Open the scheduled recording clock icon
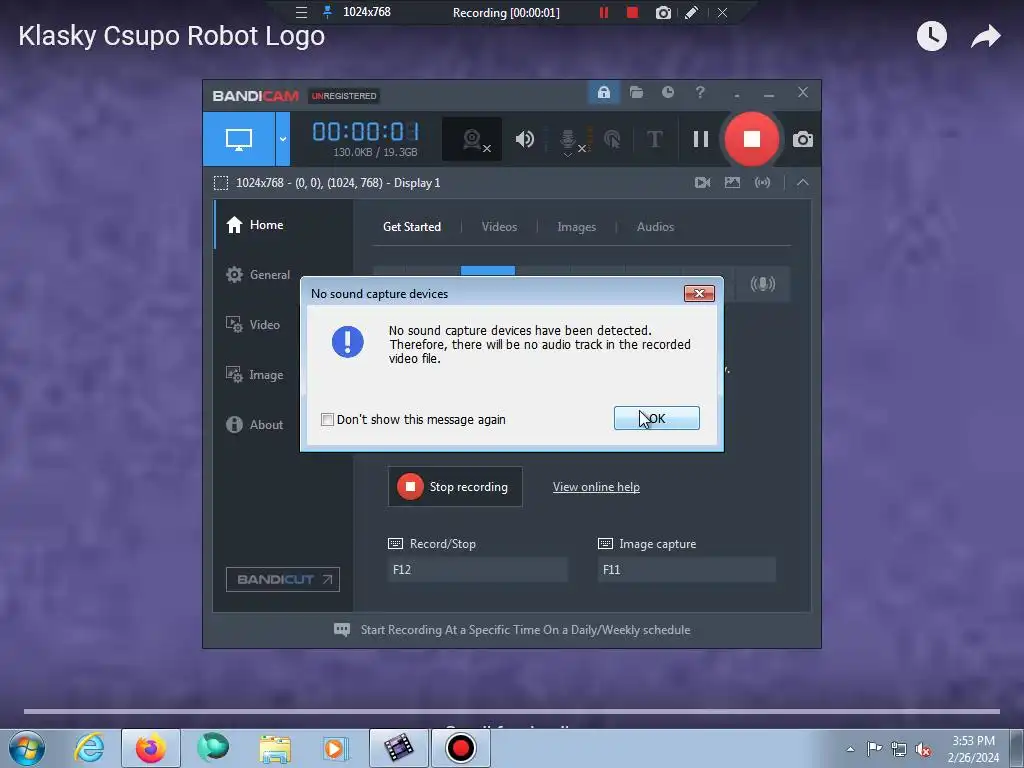1024x768 pixels. click(667, 93)
